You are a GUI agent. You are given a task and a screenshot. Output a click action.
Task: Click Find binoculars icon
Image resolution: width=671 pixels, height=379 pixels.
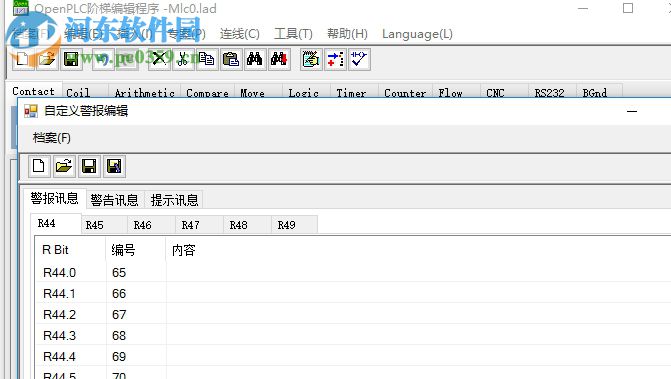point(255,59)
